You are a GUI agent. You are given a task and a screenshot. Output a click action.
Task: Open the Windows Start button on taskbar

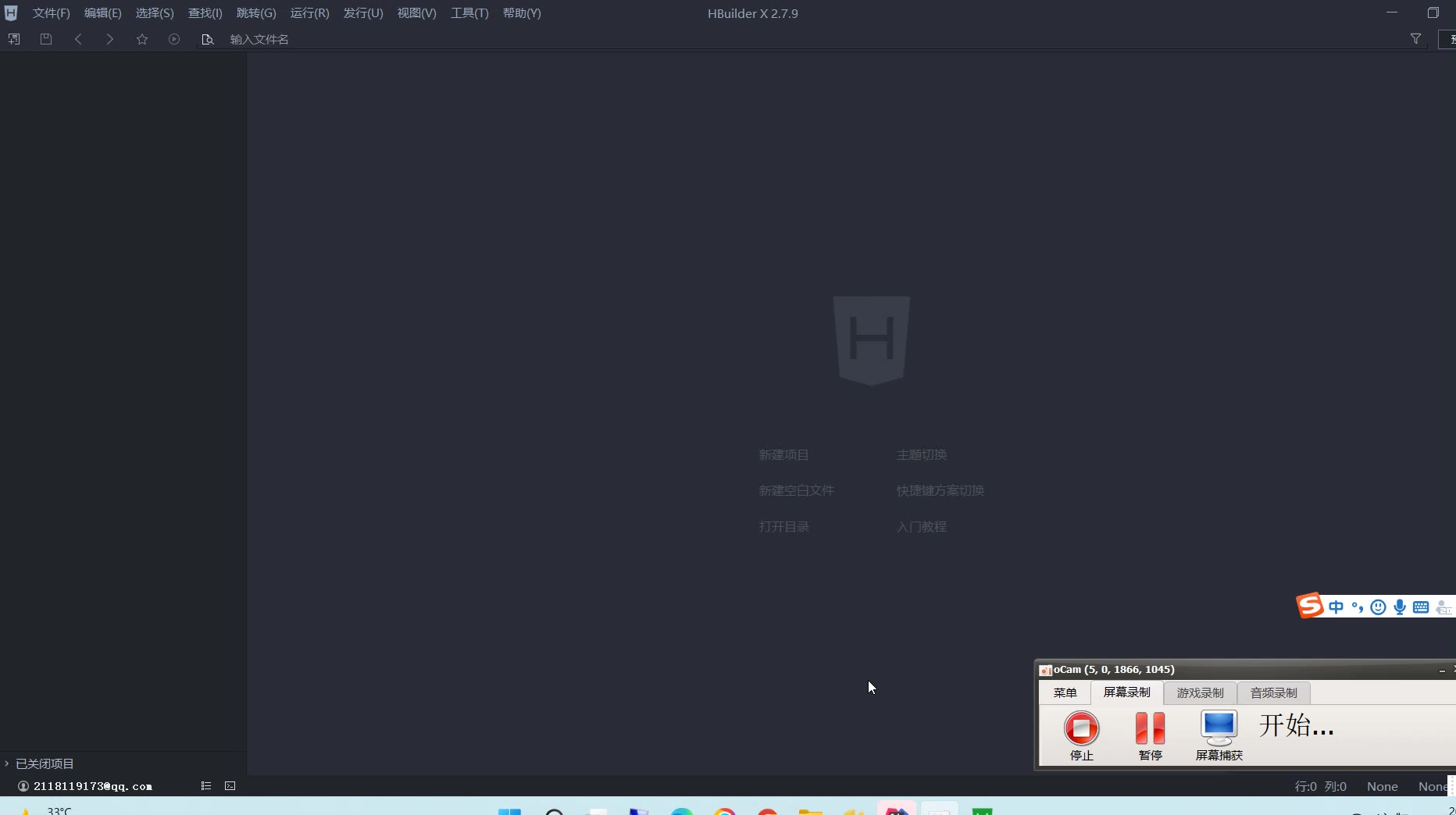[509, 812]
